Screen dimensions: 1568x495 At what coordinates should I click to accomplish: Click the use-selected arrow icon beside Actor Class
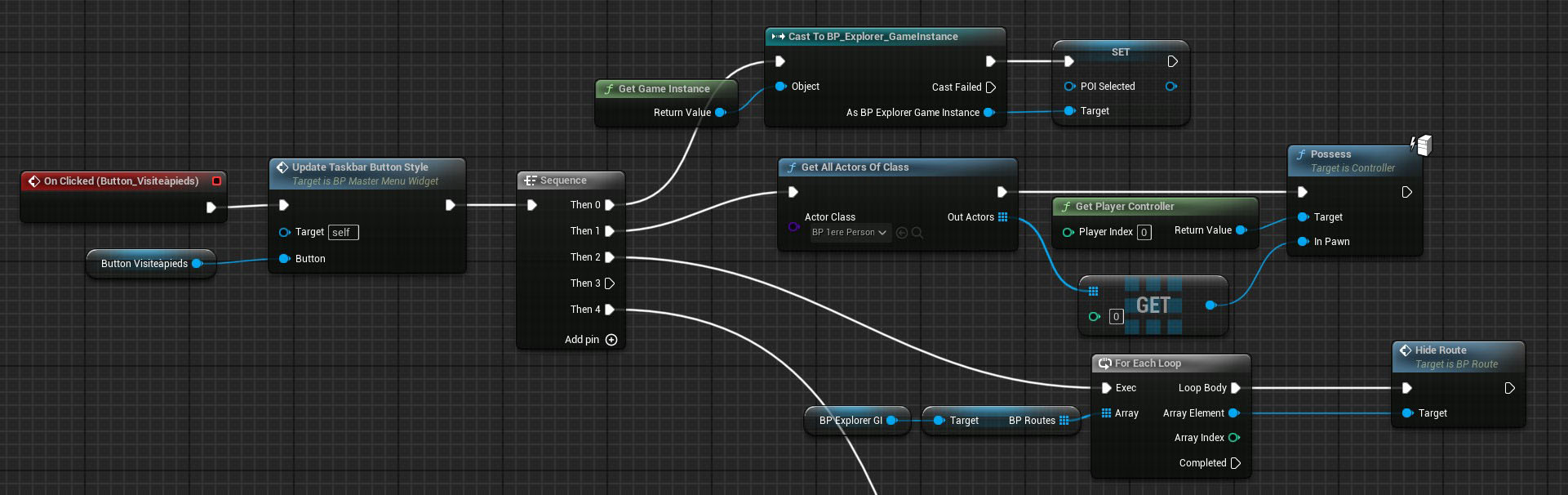pos(902,233)
